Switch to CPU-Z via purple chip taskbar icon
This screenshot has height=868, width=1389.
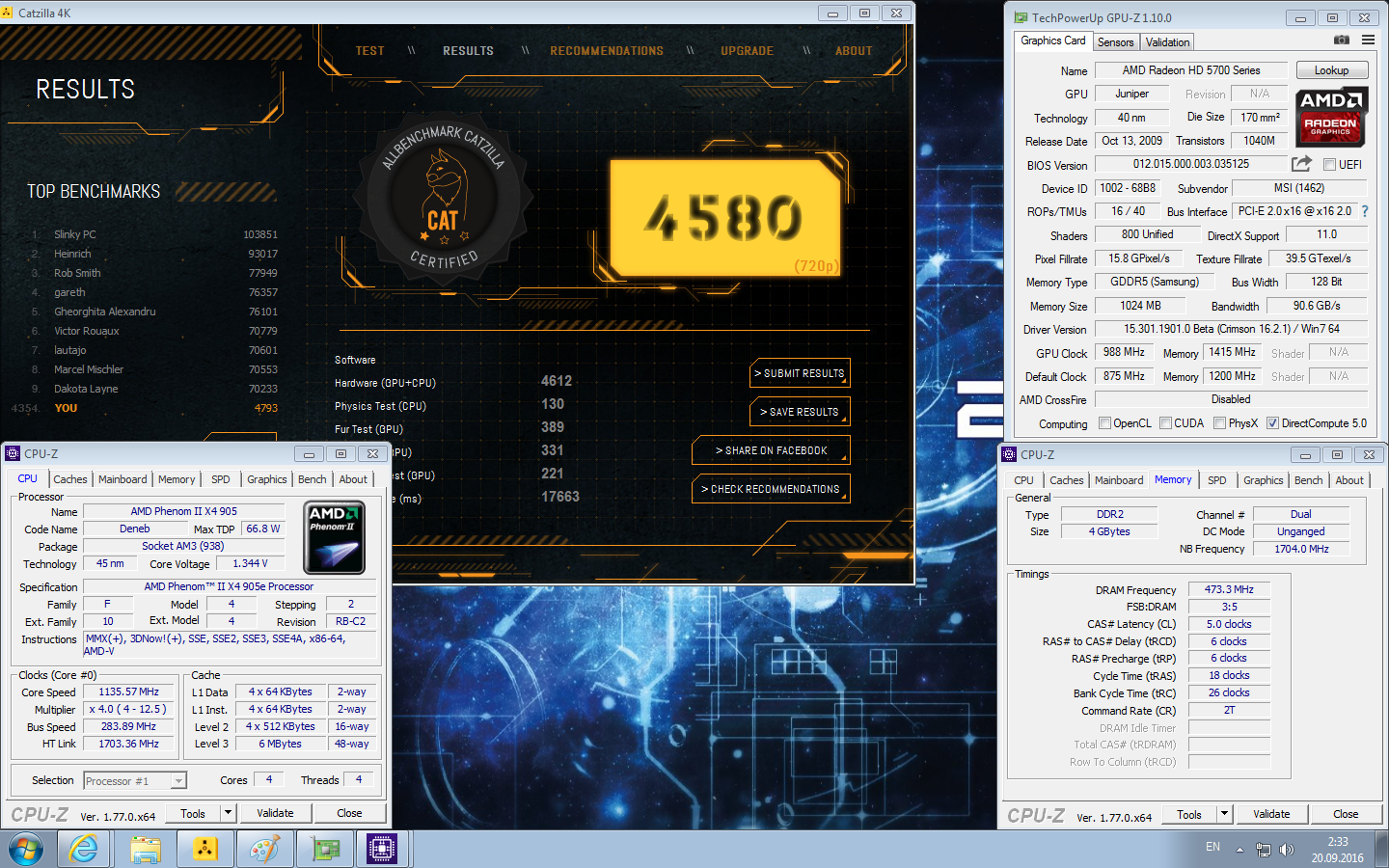pos(382,850)
